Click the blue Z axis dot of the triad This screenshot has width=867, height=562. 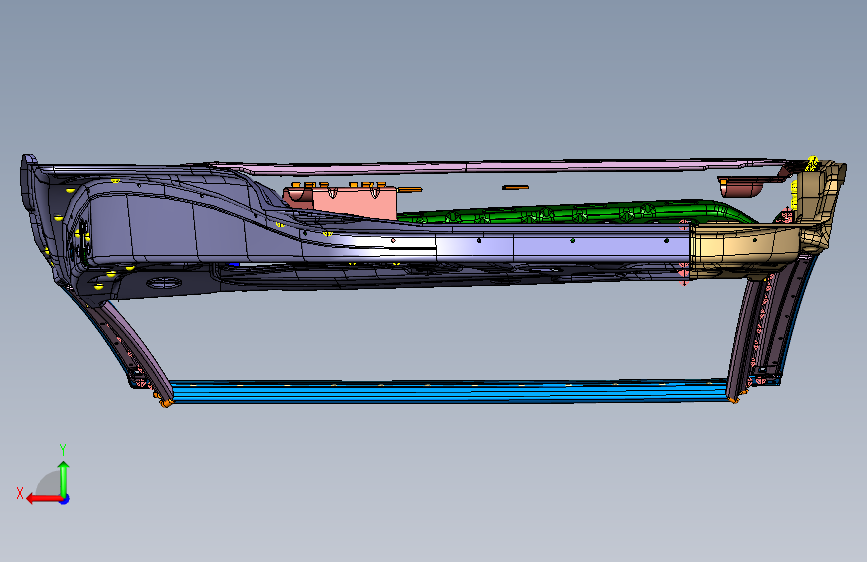pyautogui.click(x=65, y=499)
